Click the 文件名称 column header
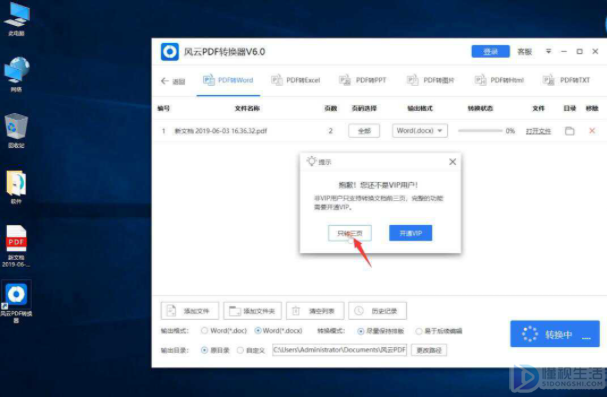607x397 pixels. (x=247, y=108)
